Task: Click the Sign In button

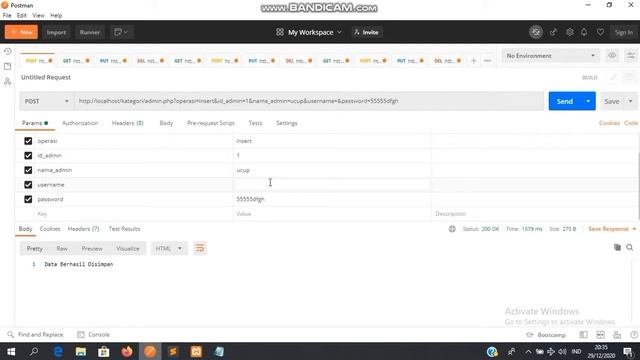Action: (623, 32)
